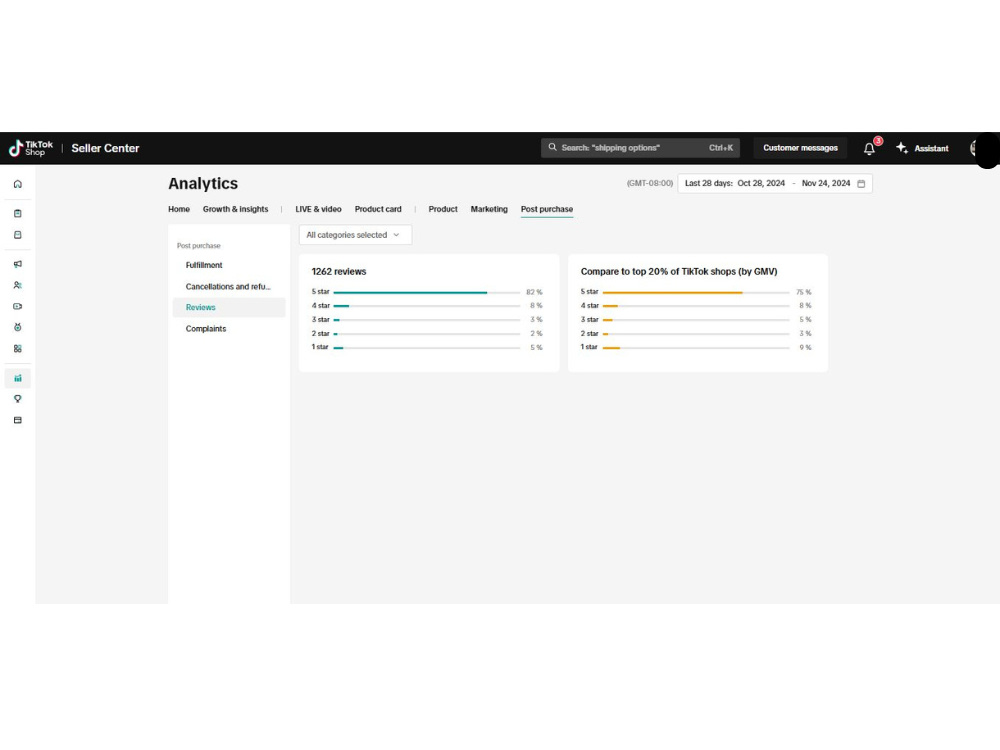
Task: Click the search magnifier icon
Action: [x=552, y=147]
